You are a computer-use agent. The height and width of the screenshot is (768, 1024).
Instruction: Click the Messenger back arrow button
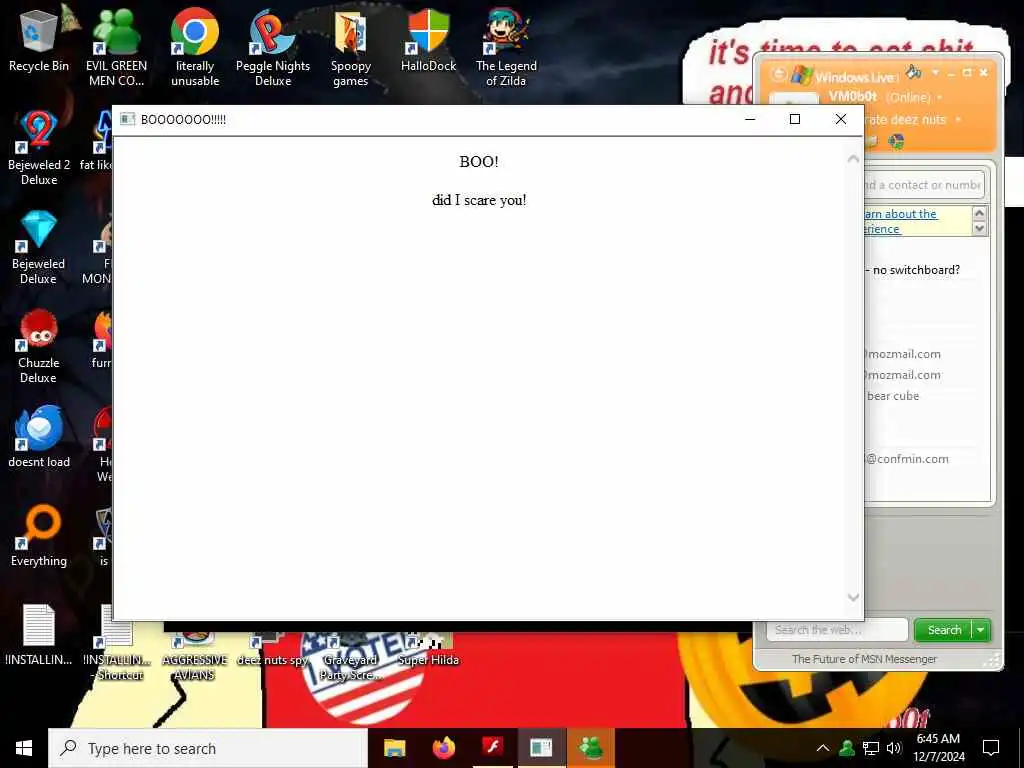point(778,74)
